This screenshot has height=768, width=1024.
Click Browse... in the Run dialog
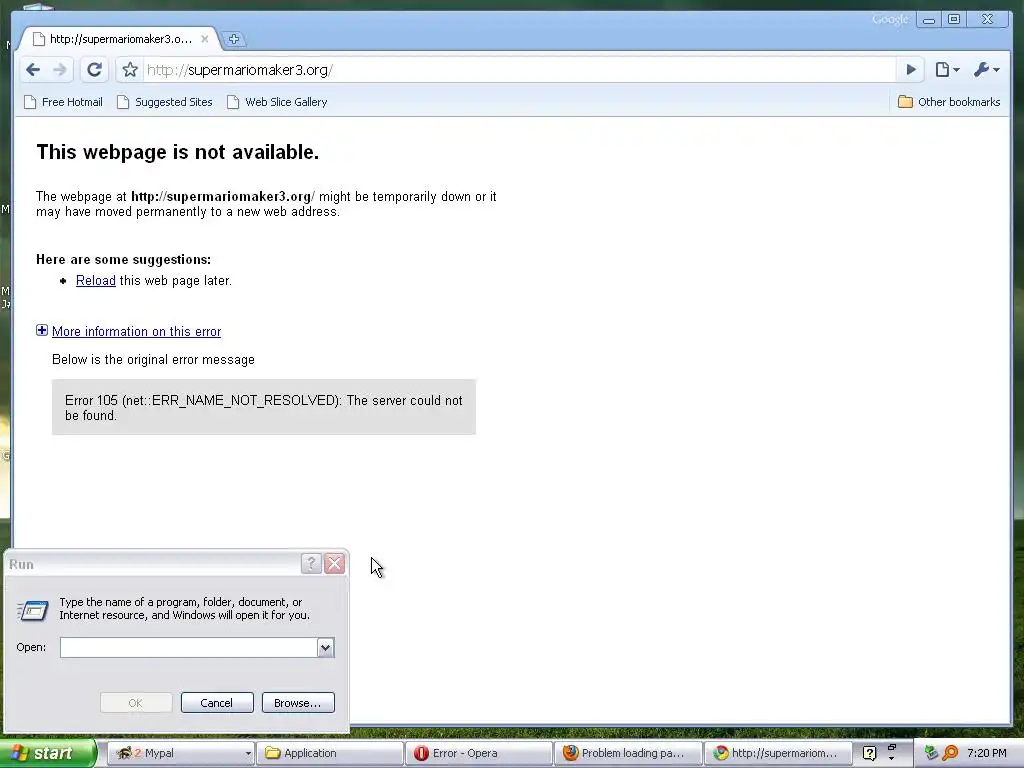point(298,703)
